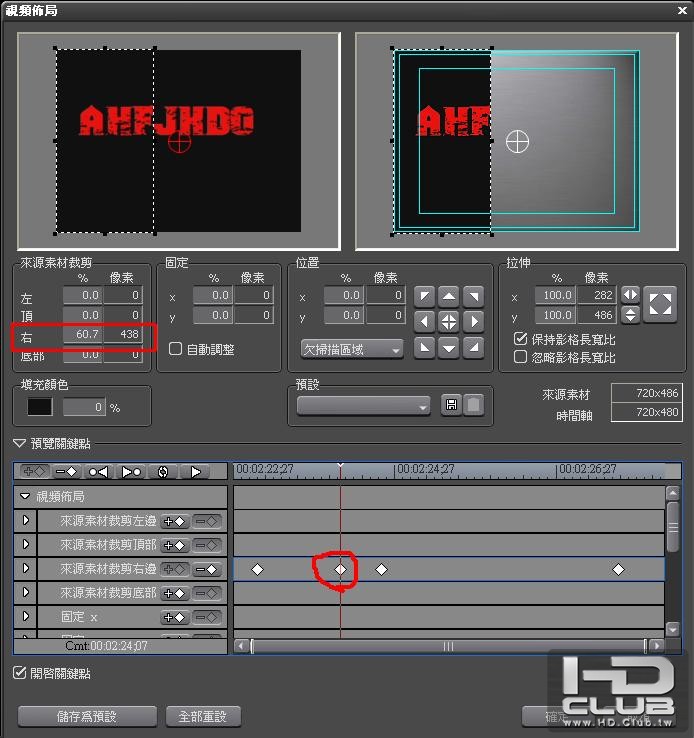Align position to bottom-left arrow button

pos(424,347)
